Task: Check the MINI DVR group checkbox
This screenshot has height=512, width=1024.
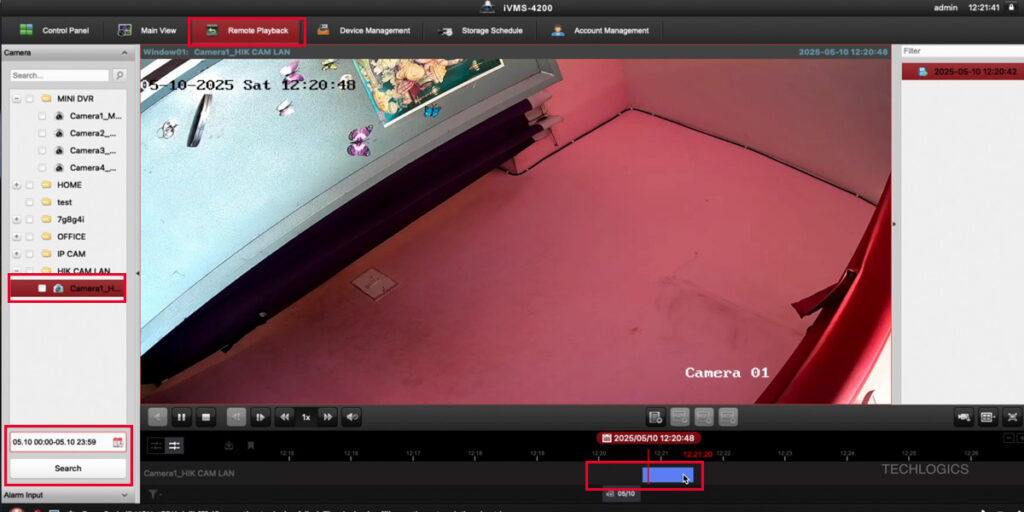Action: tap(30, 99)
